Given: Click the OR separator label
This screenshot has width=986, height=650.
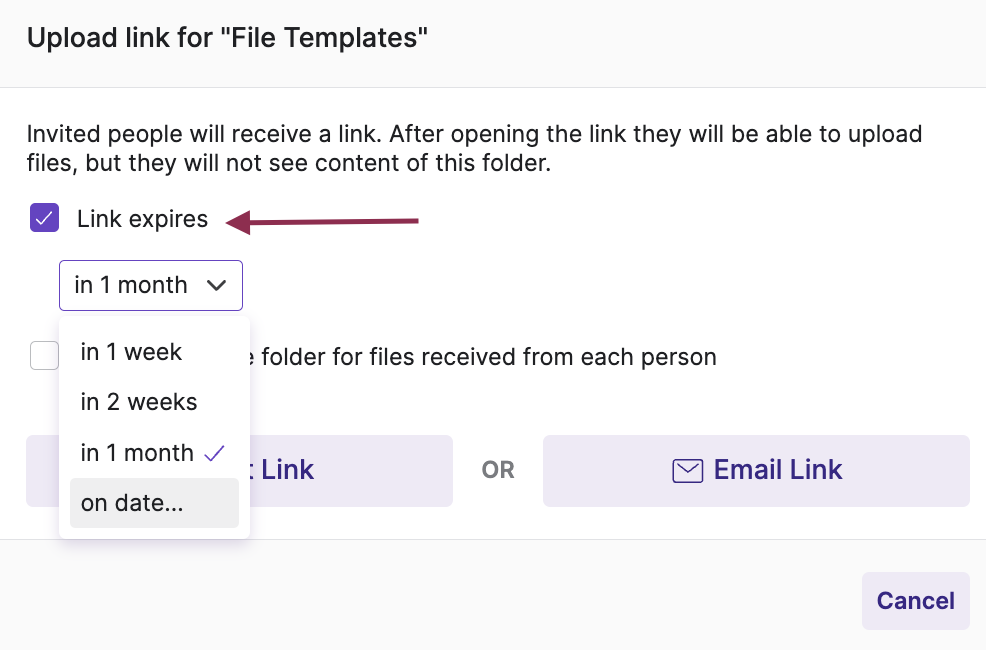Looking at the screenshot, I should [498, 470].
